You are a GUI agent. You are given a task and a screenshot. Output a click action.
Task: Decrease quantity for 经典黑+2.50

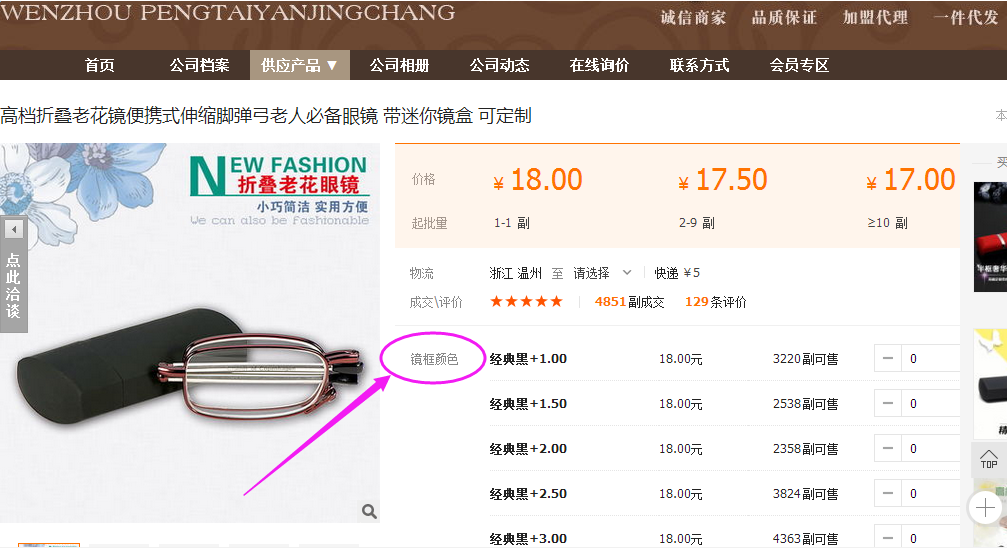(888, 493)
